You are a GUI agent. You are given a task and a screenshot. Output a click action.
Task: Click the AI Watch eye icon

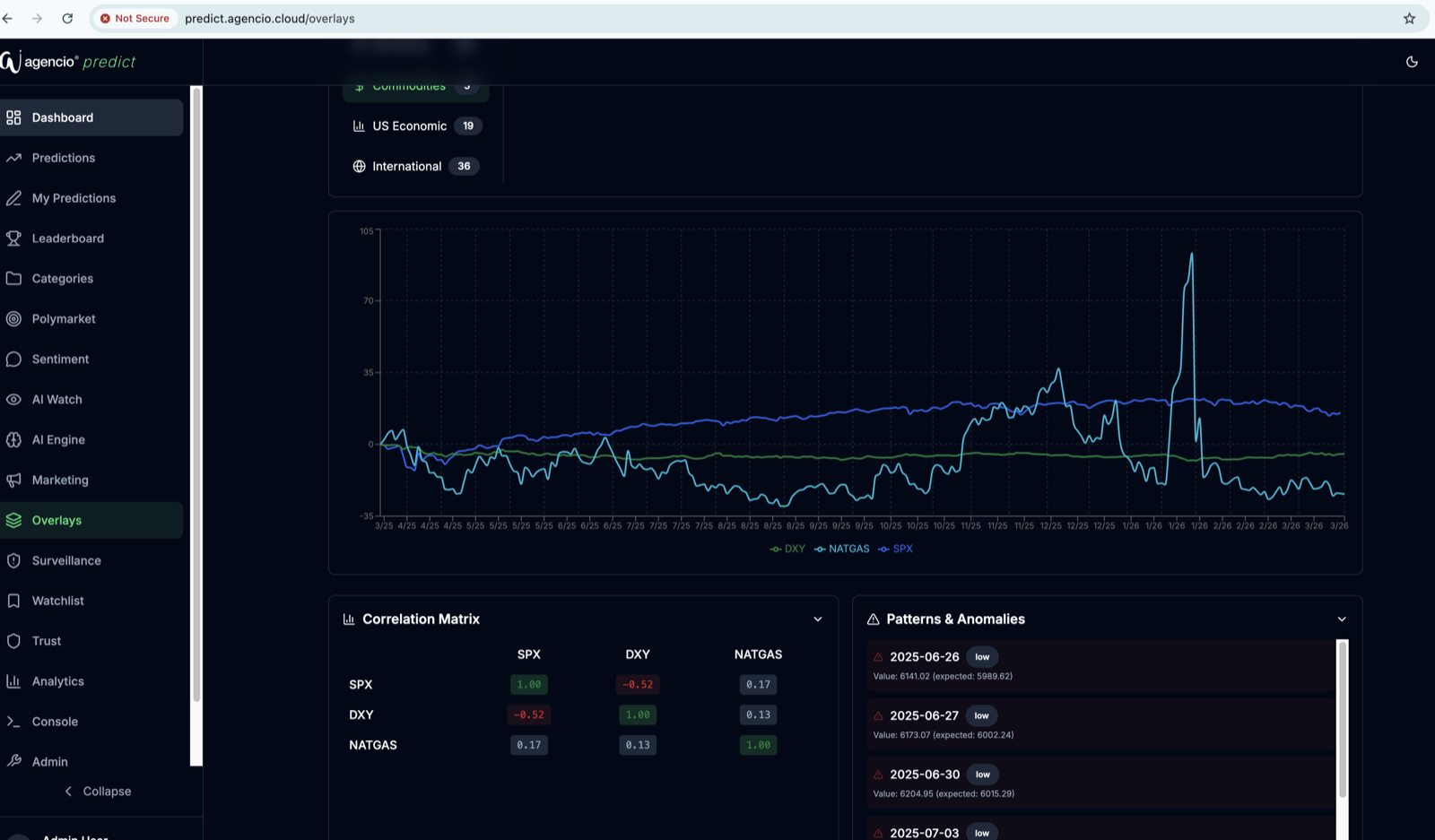pyautogui.click(x=13, y=400)
